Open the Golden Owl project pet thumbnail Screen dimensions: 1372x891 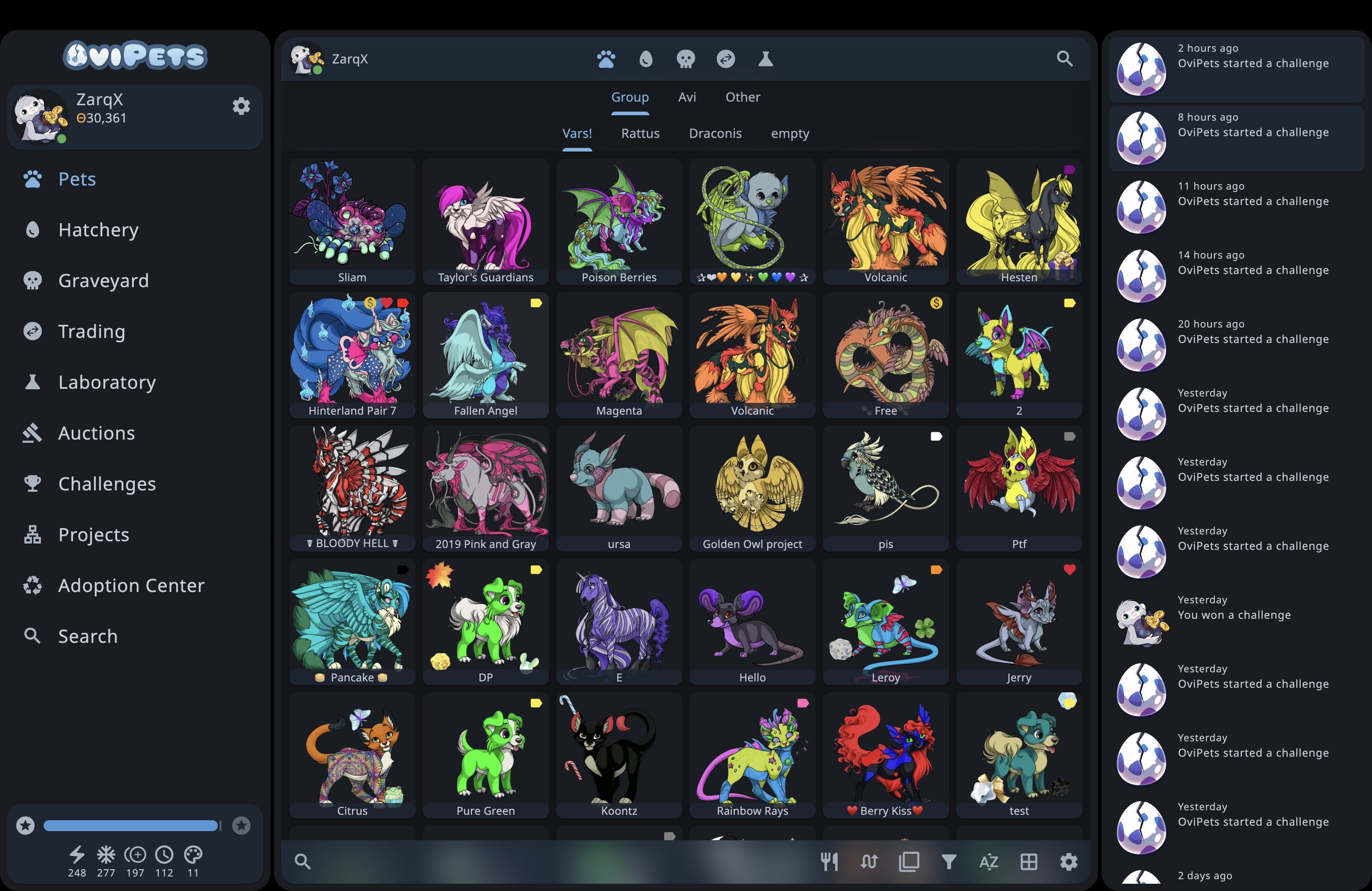pos(752,489)
